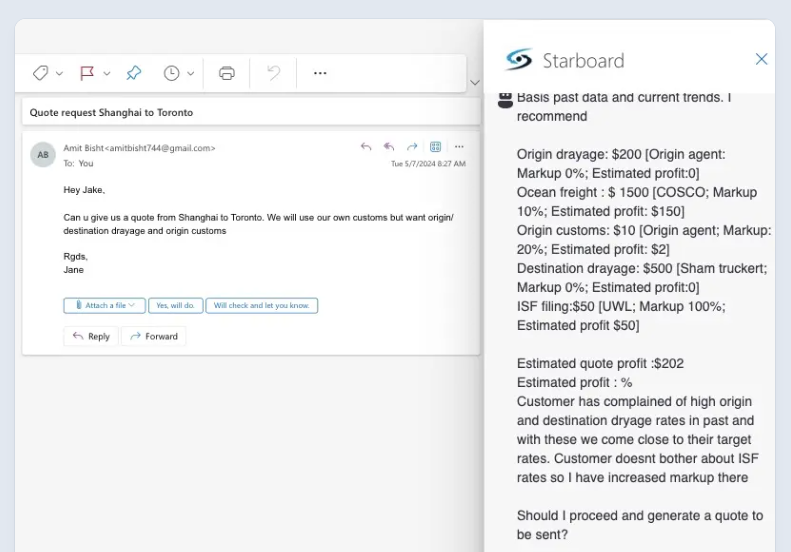Click sender name Amit Bisht
The height and width of the screenshot is (552, 791).
pyautogui.click(x=83, y=148)
